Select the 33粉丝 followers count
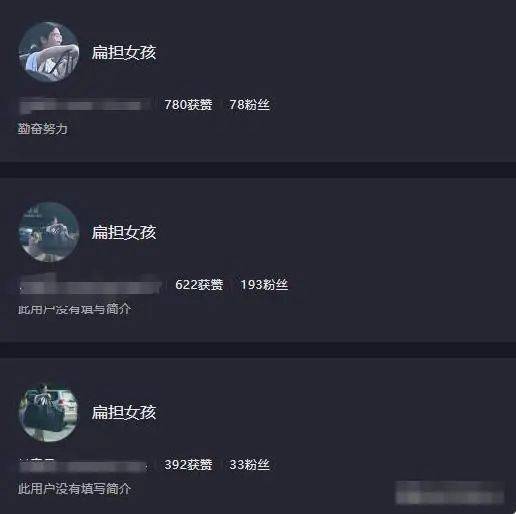 click(x=250, y=465)
